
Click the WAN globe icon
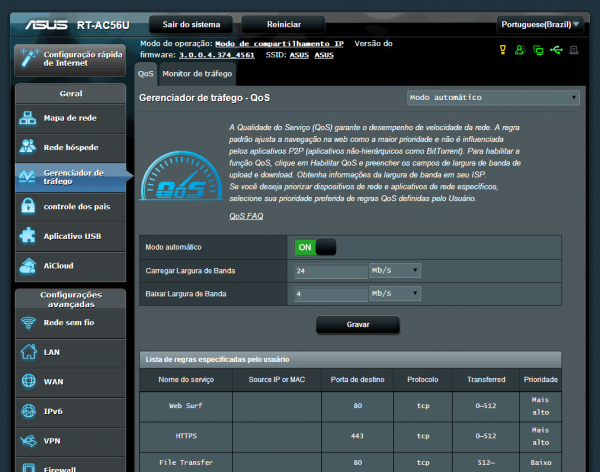(29, 381)
